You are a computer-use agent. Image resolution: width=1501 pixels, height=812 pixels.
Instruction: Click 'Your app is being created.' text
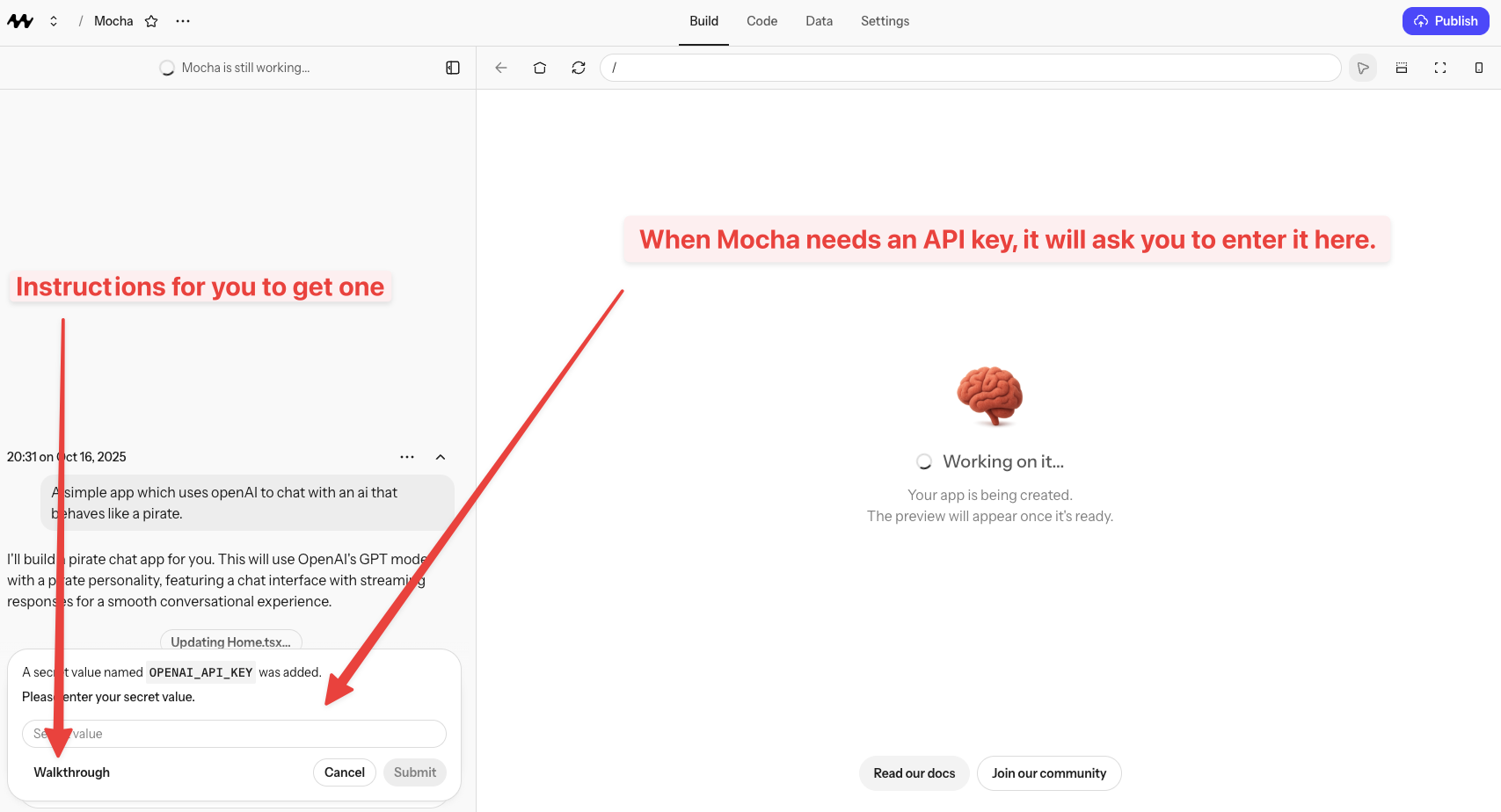pyautogui.click(x=990, y=495)
